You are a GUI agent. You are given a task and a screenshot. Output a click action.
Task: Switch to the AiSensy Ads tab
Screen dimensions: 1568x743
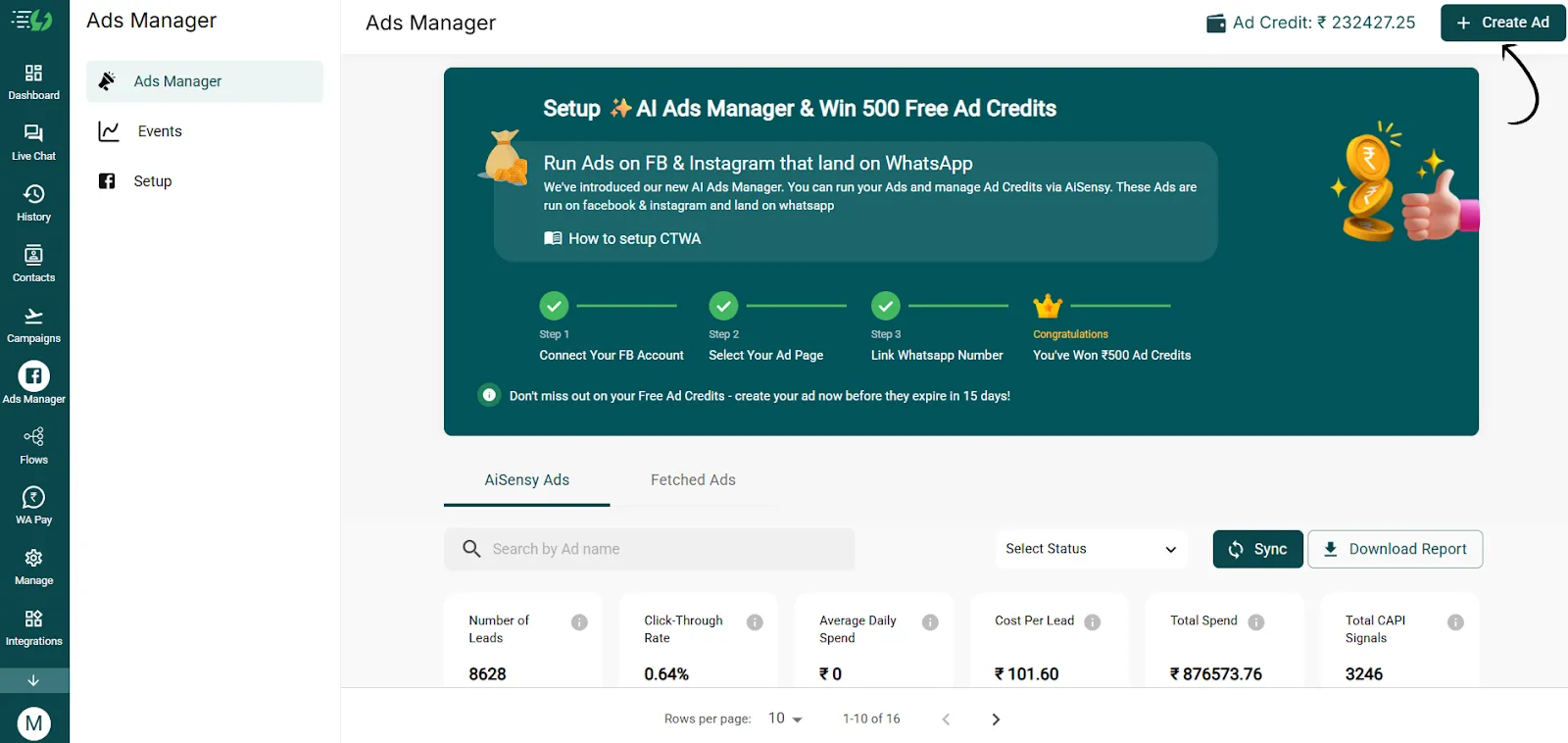[527, 480]
